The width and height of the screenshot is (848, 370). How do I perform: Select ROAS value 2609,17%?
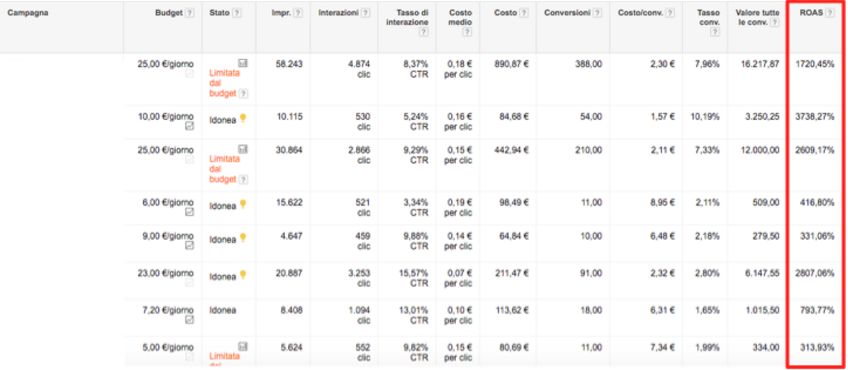click(814, 150)
